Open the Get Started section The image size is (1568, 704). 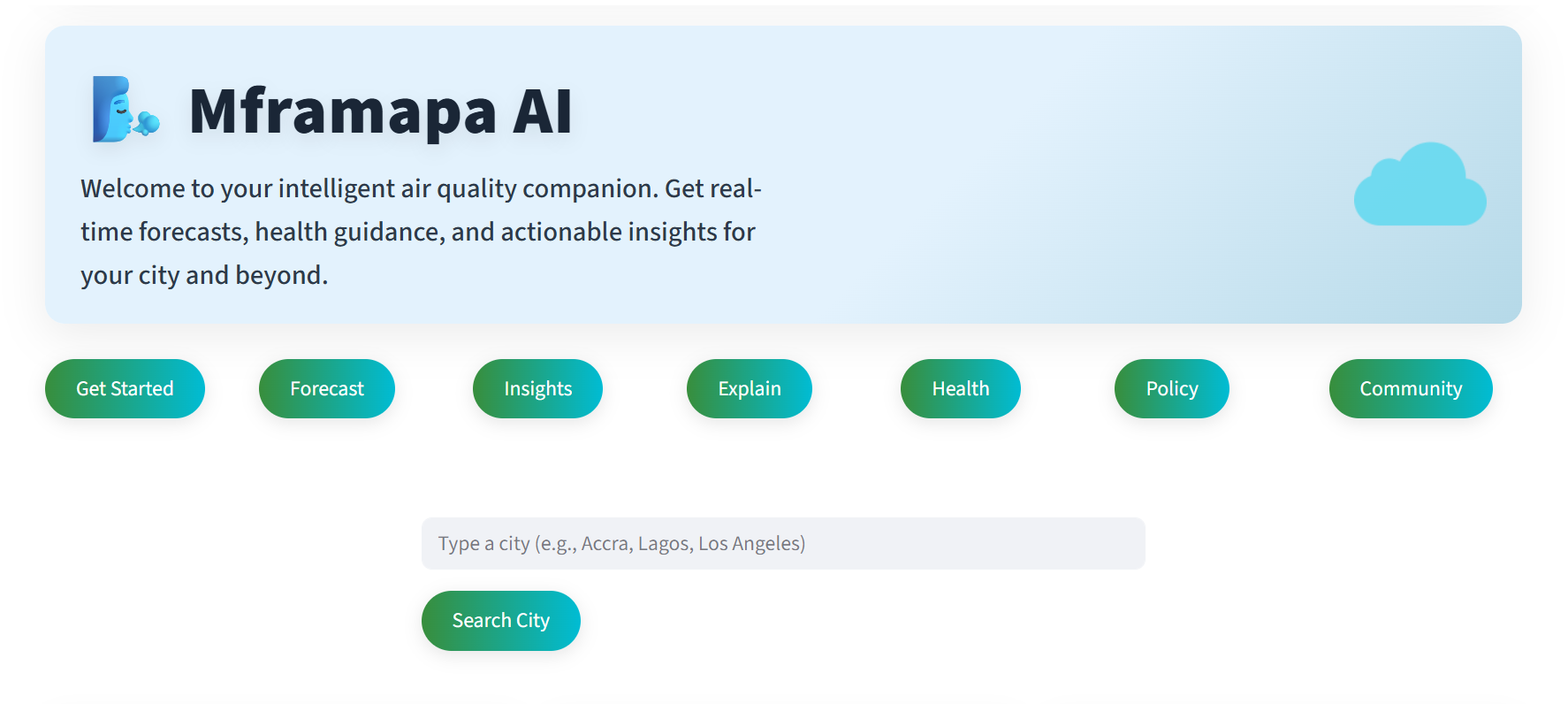pyautogui.click(x=125, y=389)
